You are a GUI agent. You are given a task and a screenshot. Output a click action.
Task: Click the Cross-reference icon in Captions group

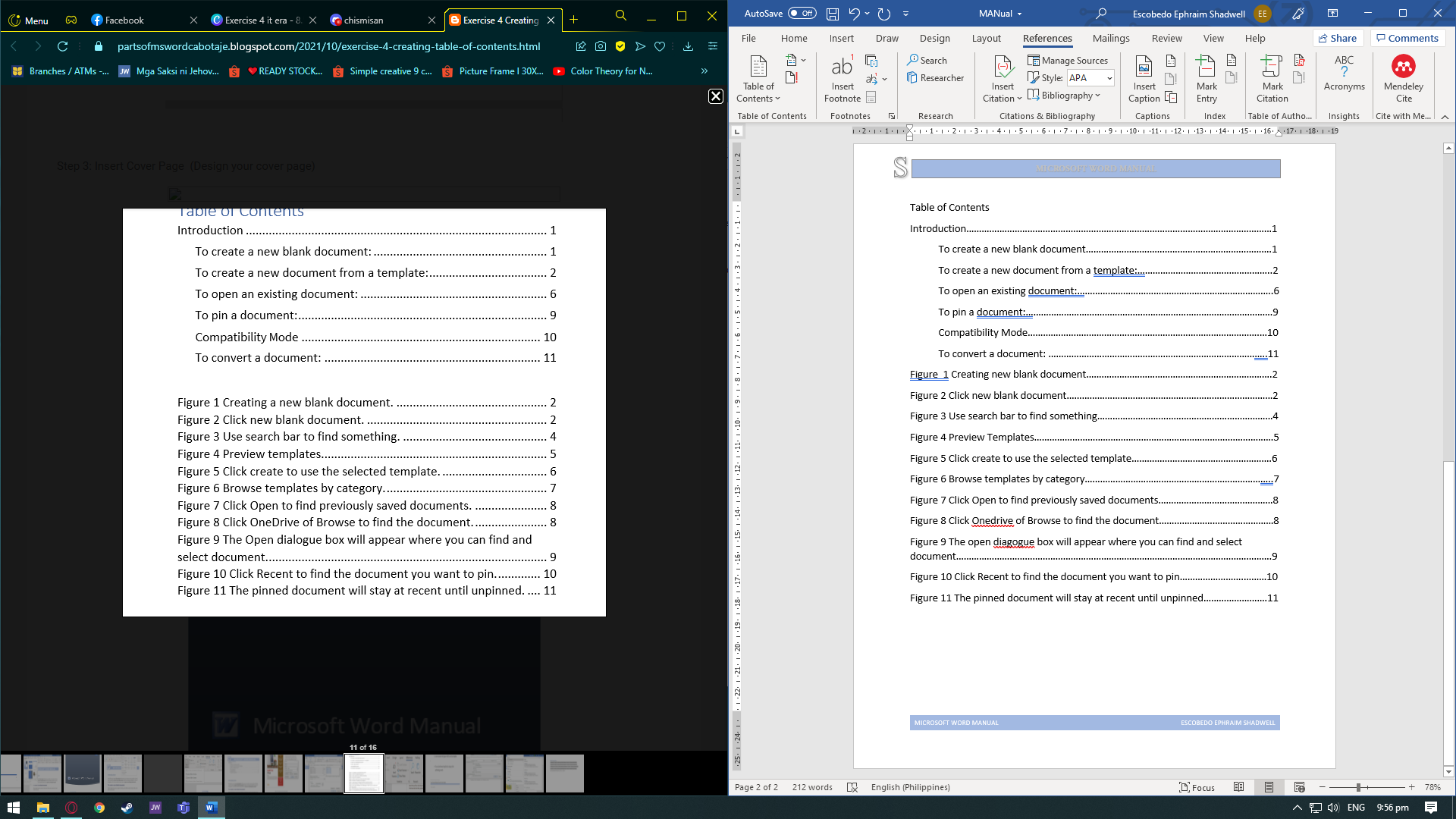tap(1171, 97)
